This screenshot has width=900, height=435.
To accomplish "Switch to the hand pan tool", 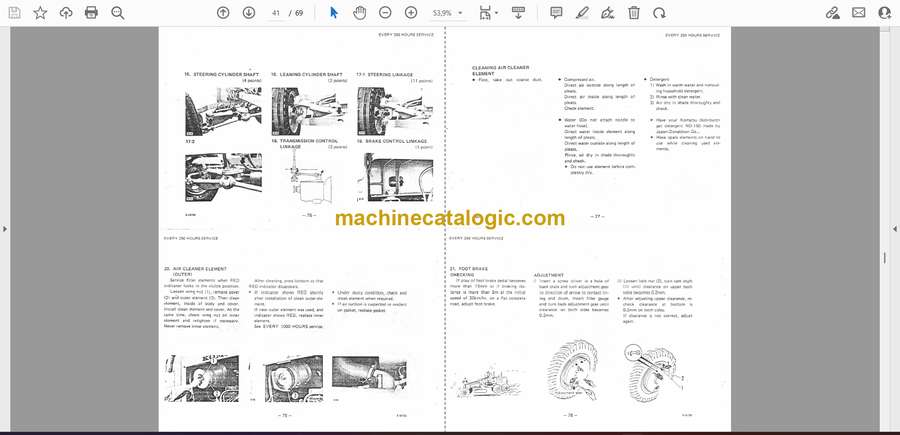I will tap(359, 13).
